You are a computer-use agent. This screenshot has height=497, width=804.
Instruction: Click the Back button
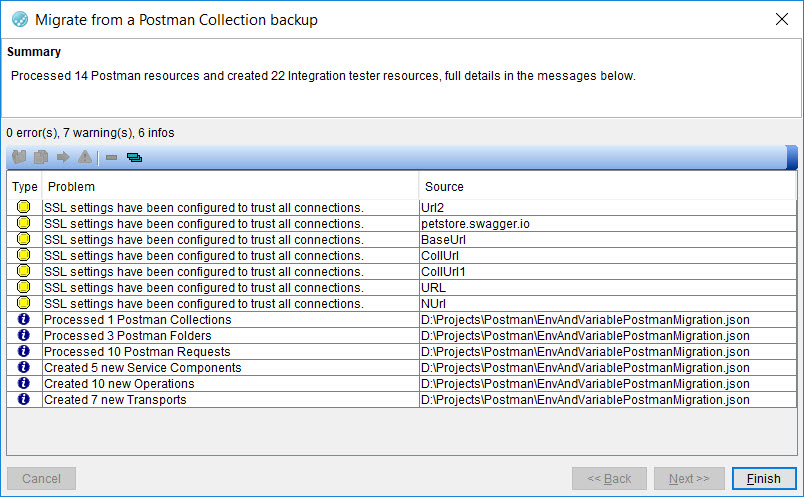[609, 479]
